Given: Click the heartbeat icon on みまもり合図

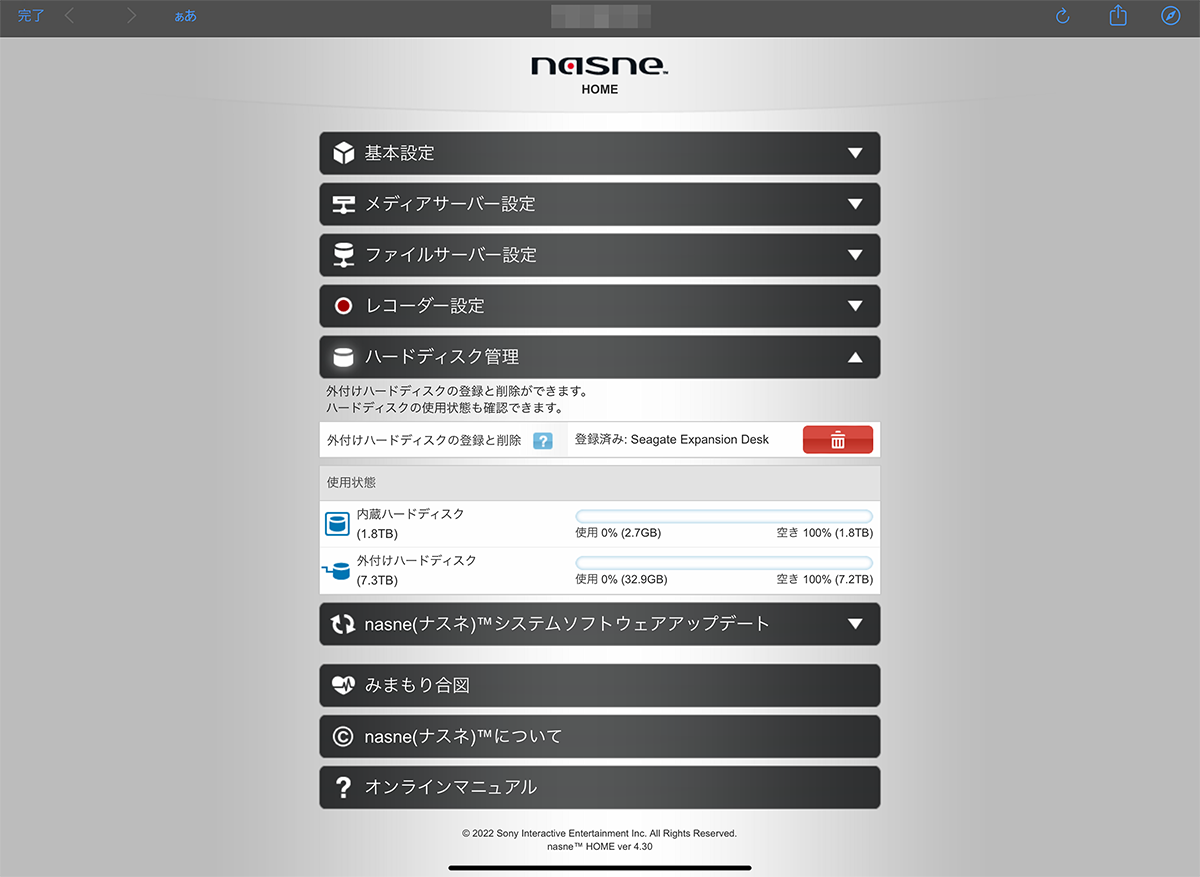Looking at the screenshot, I should coord(344,685).
